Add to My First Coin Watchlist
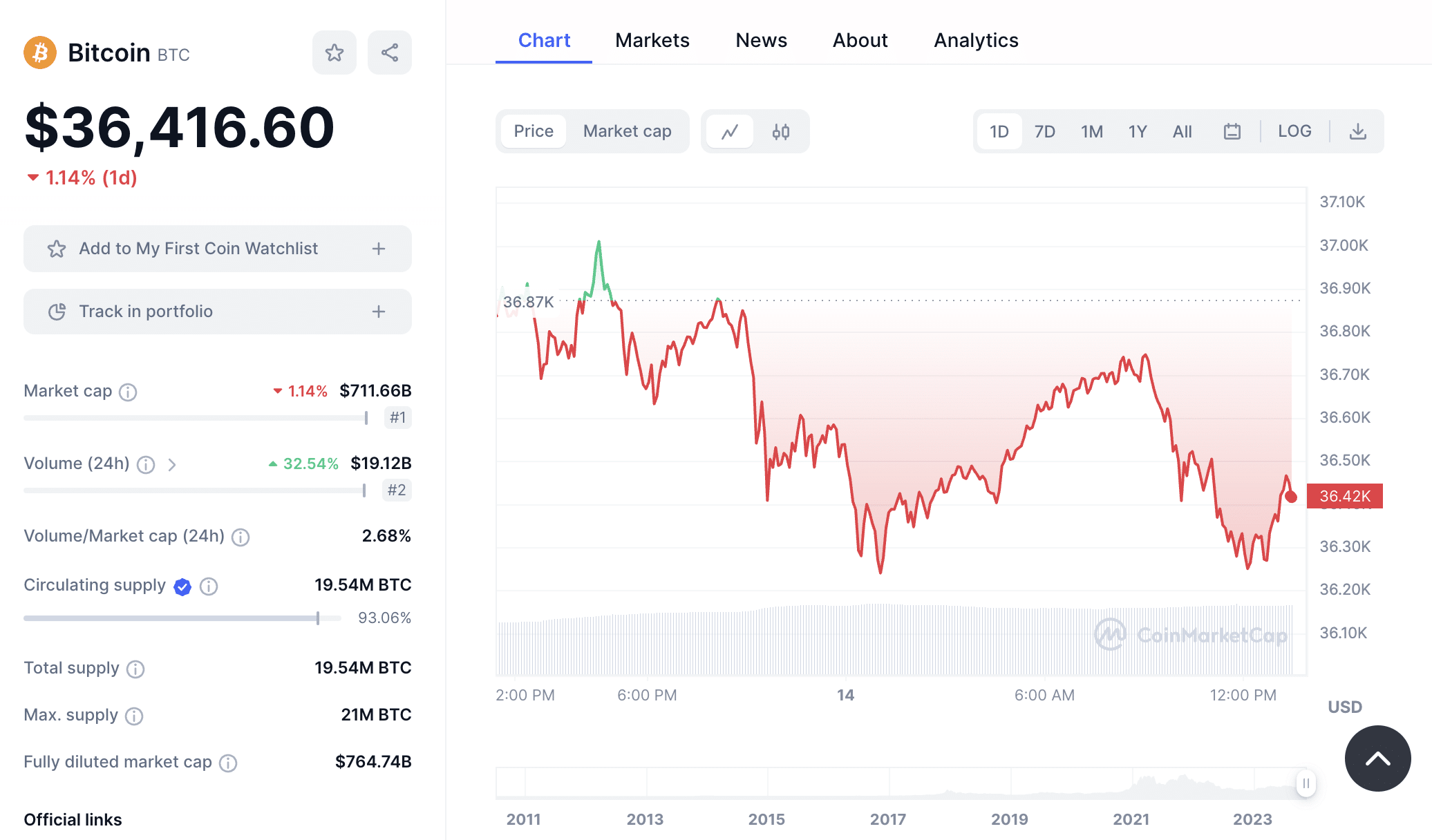Screen dimensions: 1432x840 (x=218, y=249)
